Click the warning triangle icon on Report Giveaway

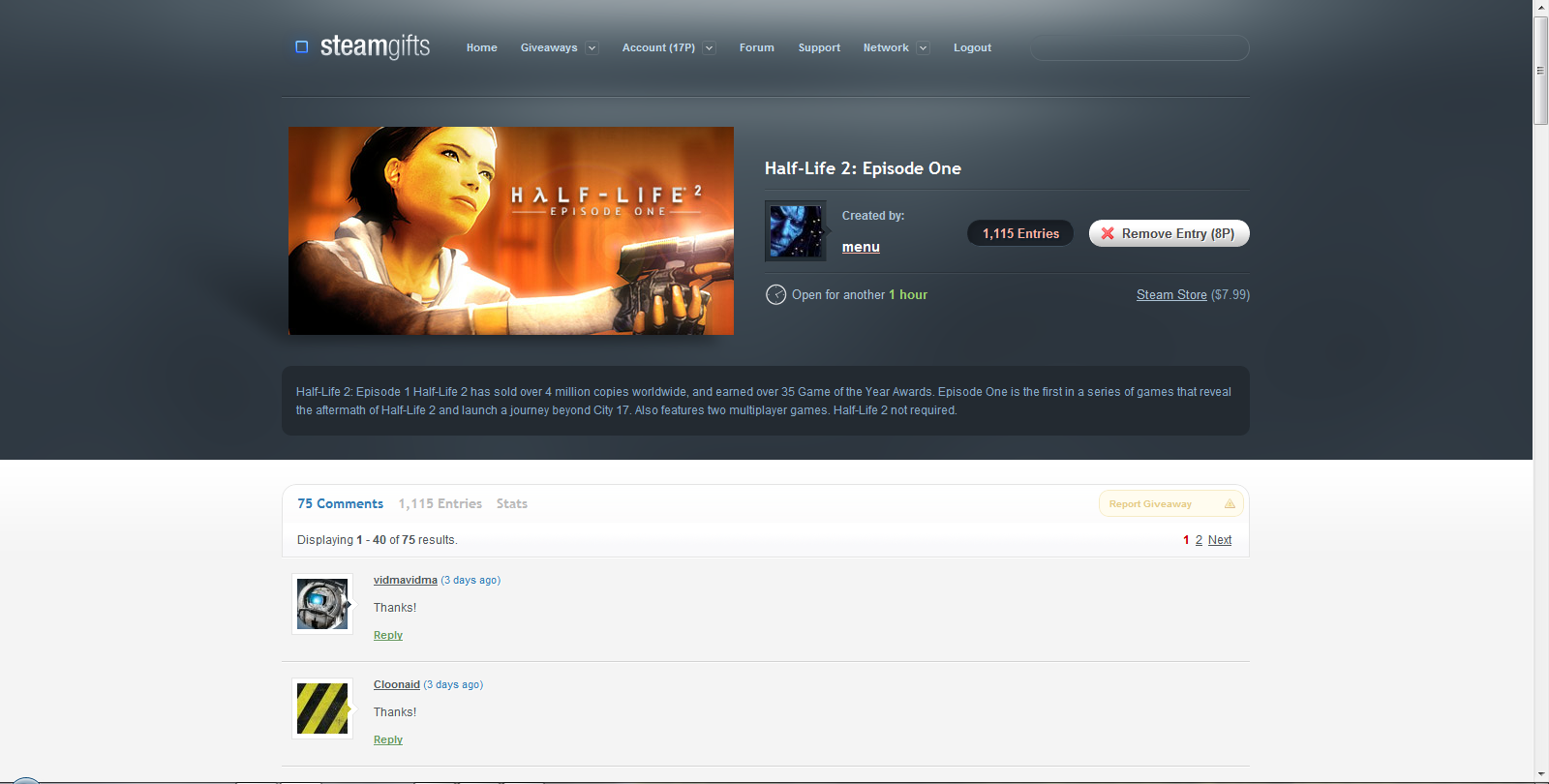click(1230, 503)
